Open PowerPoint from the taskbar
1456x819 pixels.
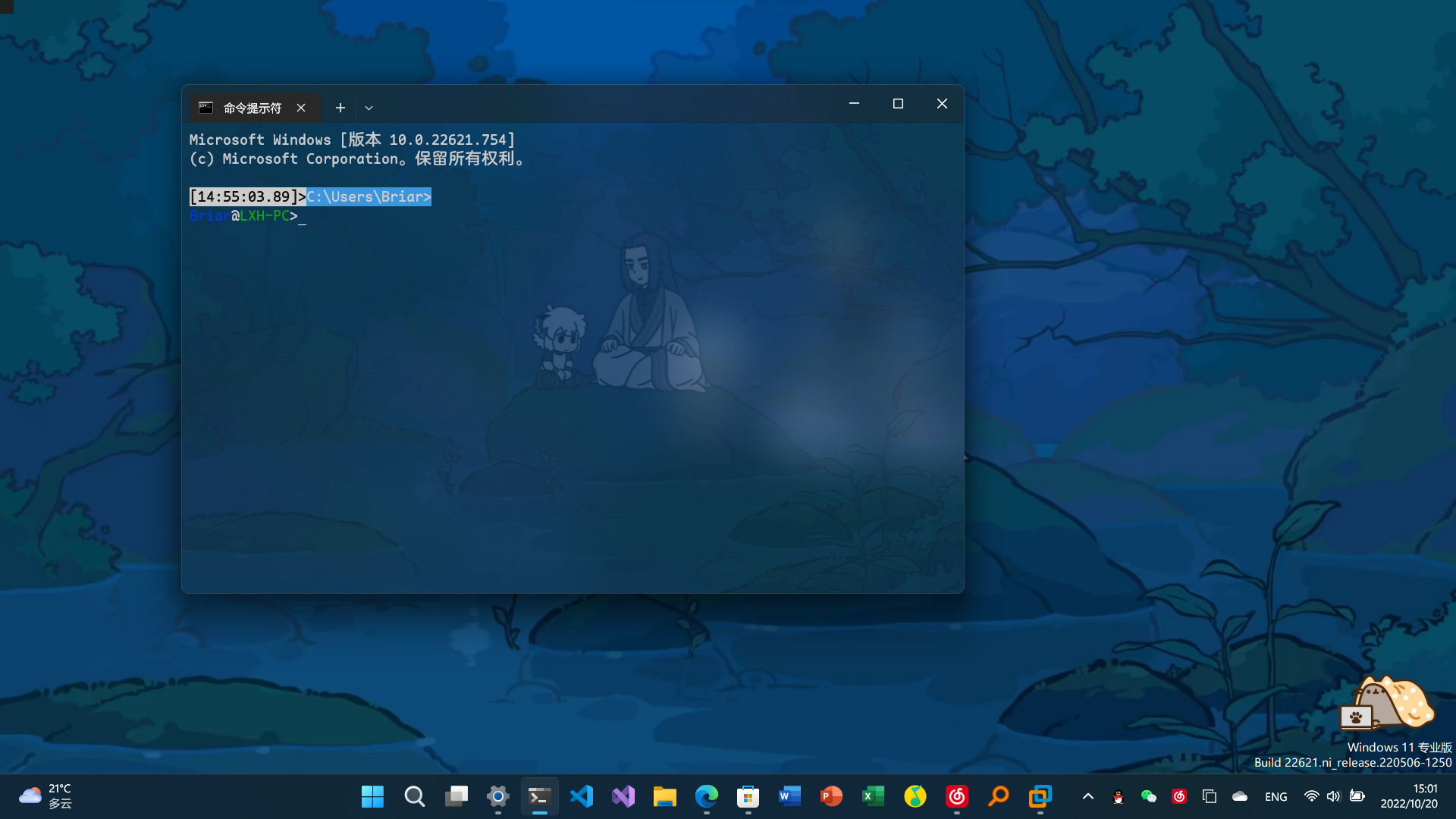pyautogui.click(x=831, y=796)
